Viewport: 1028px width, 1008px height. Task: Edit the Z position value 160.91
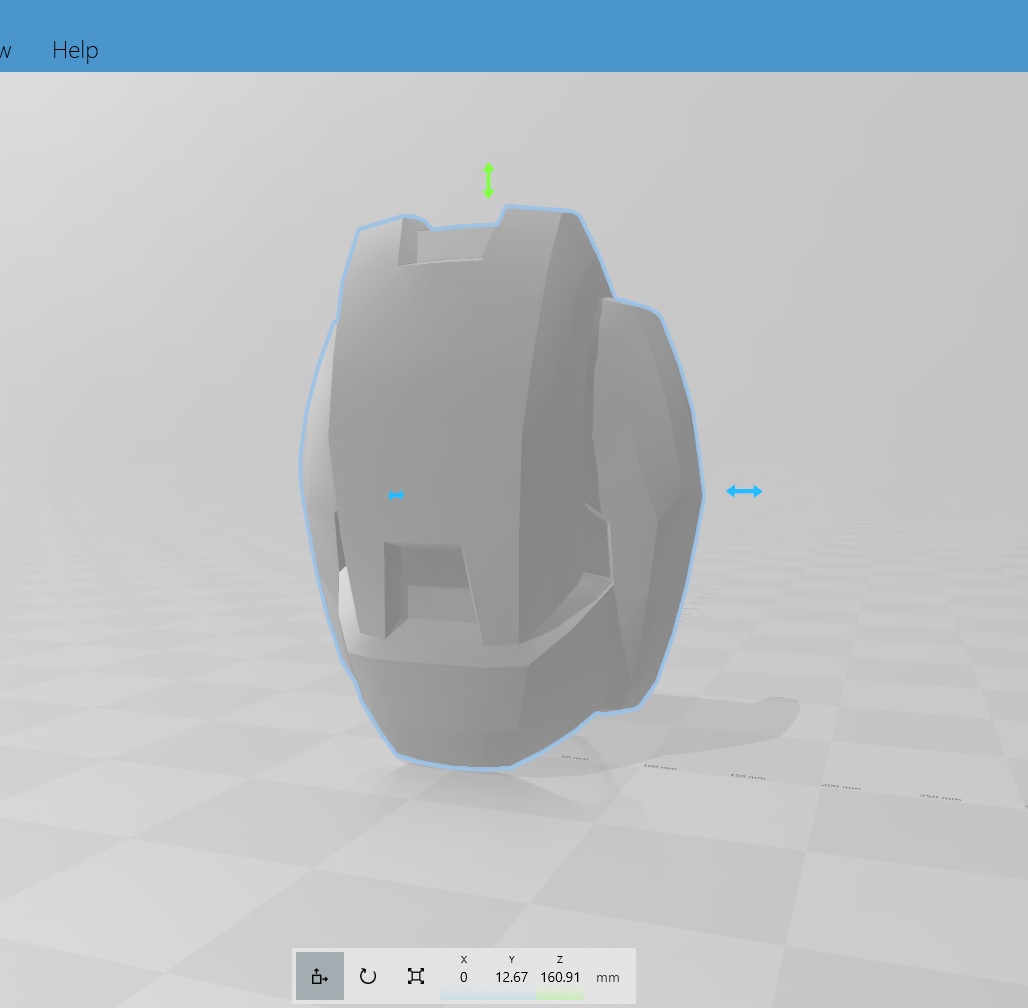[x=560, y=977]
